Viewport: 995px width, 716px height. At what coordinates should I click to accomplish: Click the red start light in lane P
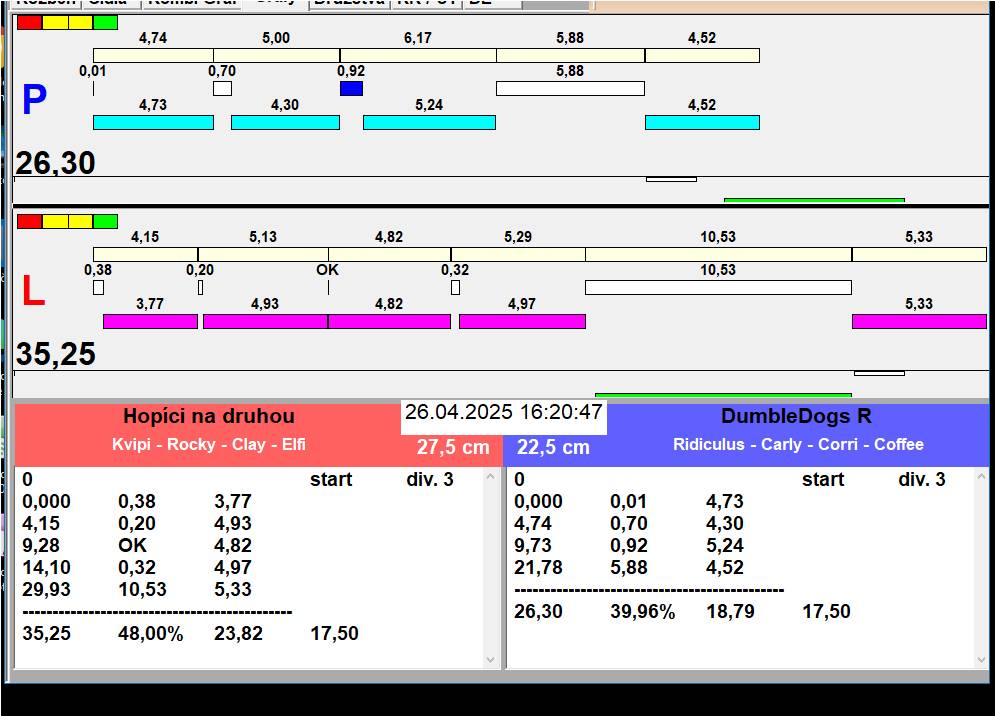(x=29, y=22)
